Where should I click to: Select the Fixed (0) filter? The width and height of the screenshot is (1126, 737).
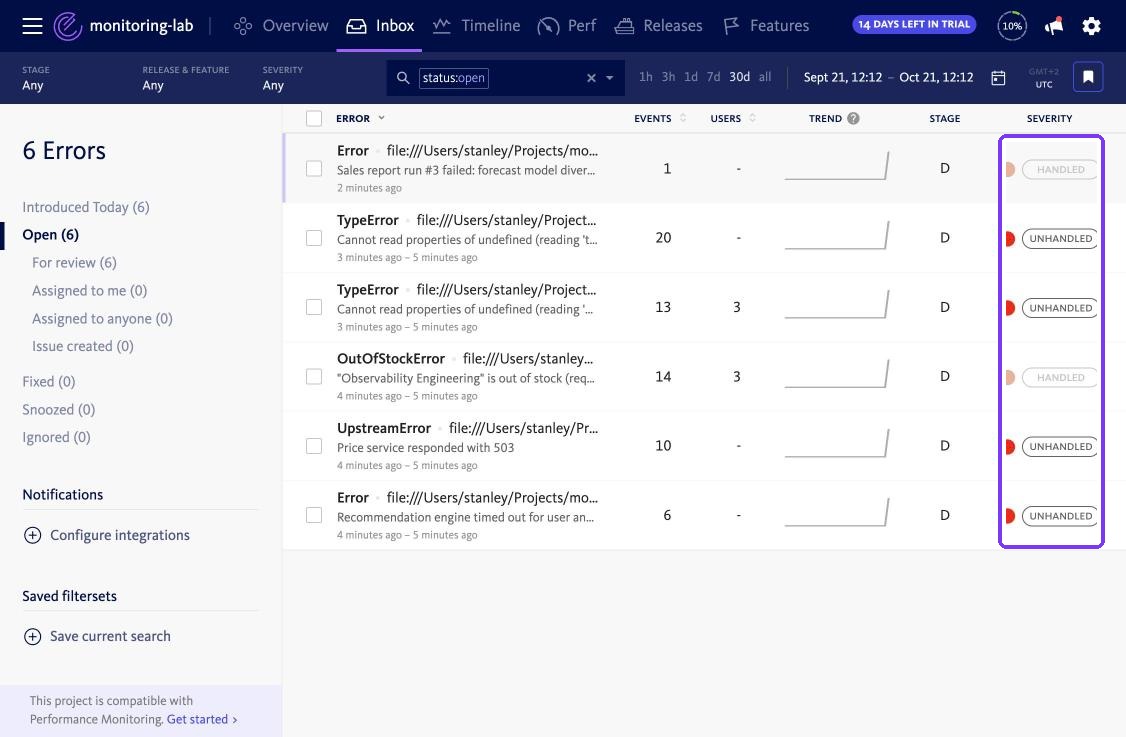(x=48, y=381)
